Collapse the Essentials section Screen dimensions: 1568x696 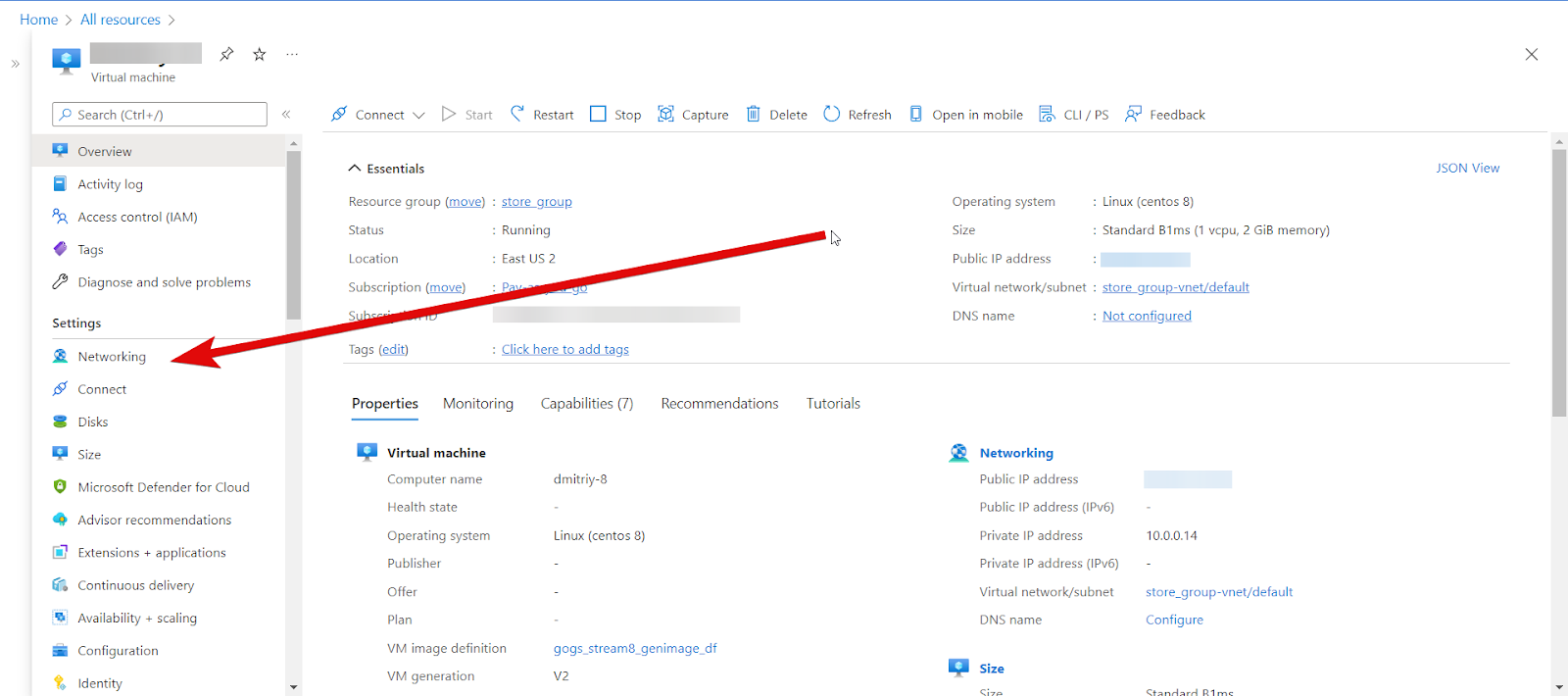click(386, 169)
